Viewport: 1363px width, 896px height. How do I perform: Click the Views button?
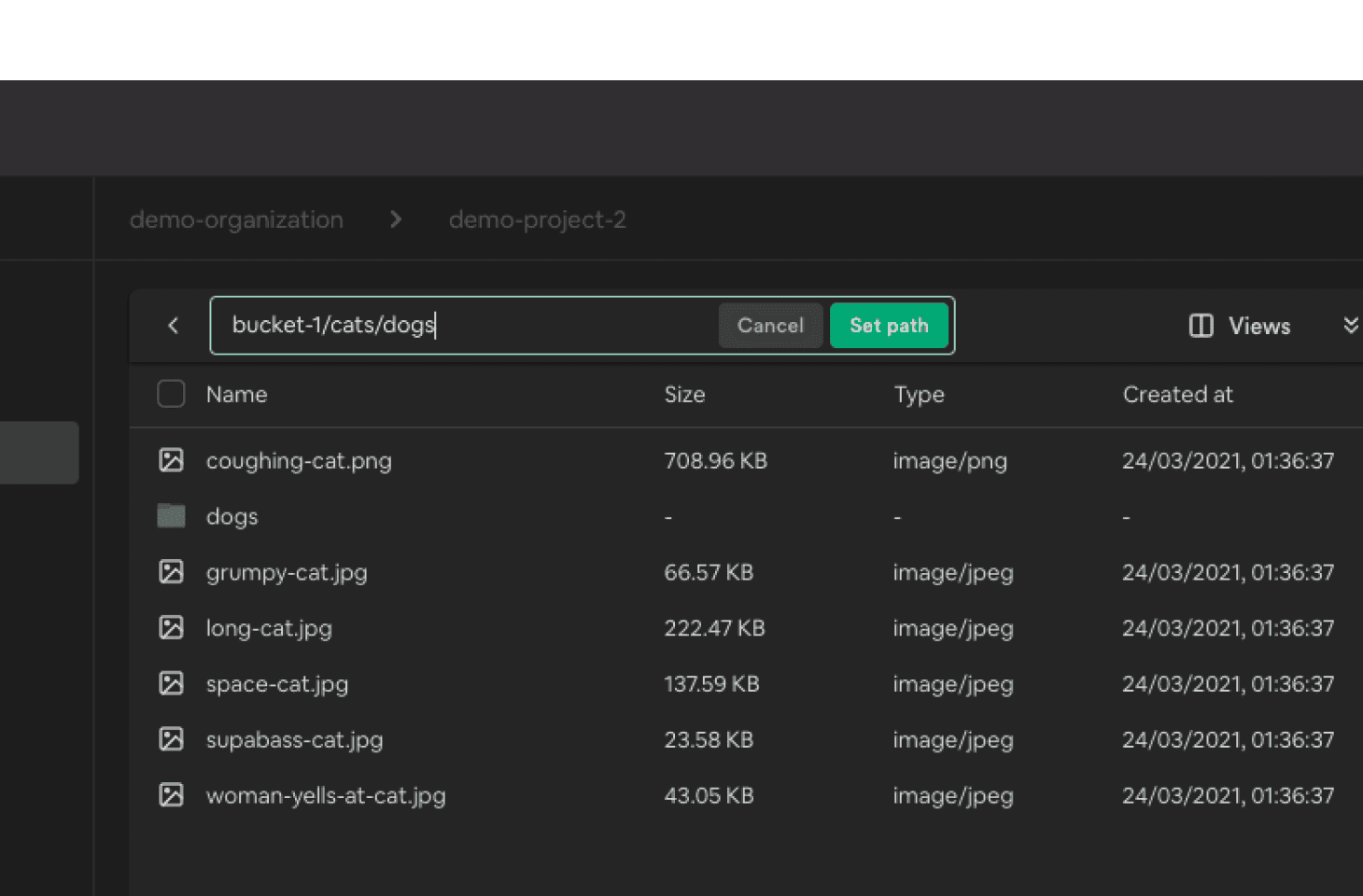tap(1258, 326)
